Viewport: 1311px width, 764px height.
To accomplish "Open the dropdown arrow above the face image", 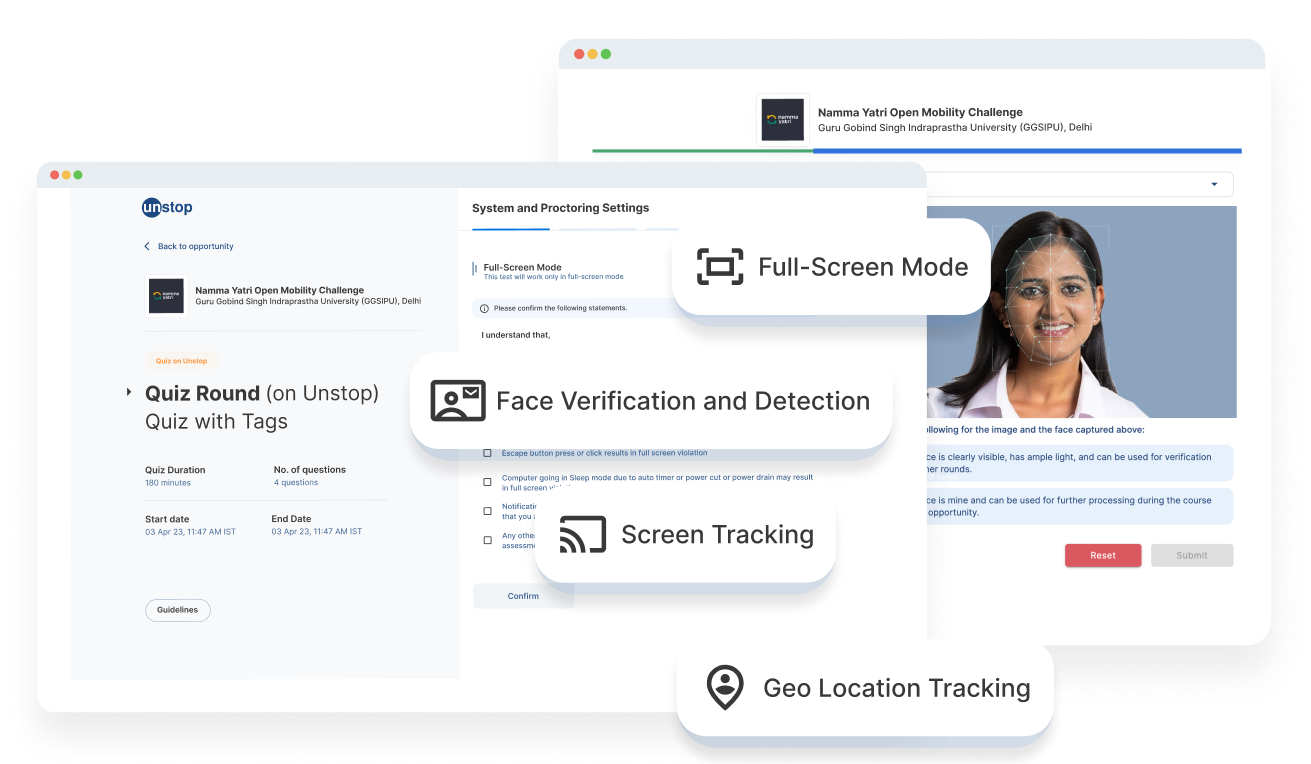I will click(1214, 184).
